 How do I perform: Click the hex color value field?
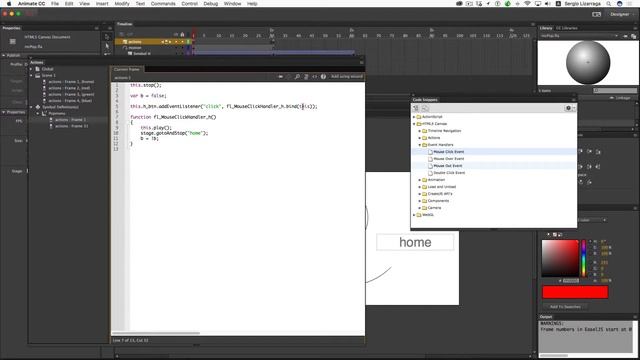[571, 281]
